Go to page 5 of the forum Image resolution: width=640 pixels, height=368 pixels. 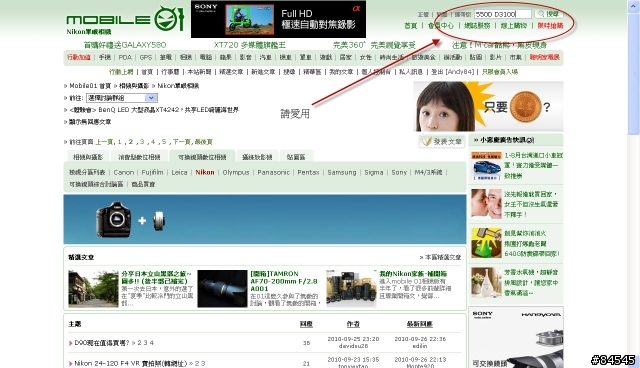pos(164,142)
